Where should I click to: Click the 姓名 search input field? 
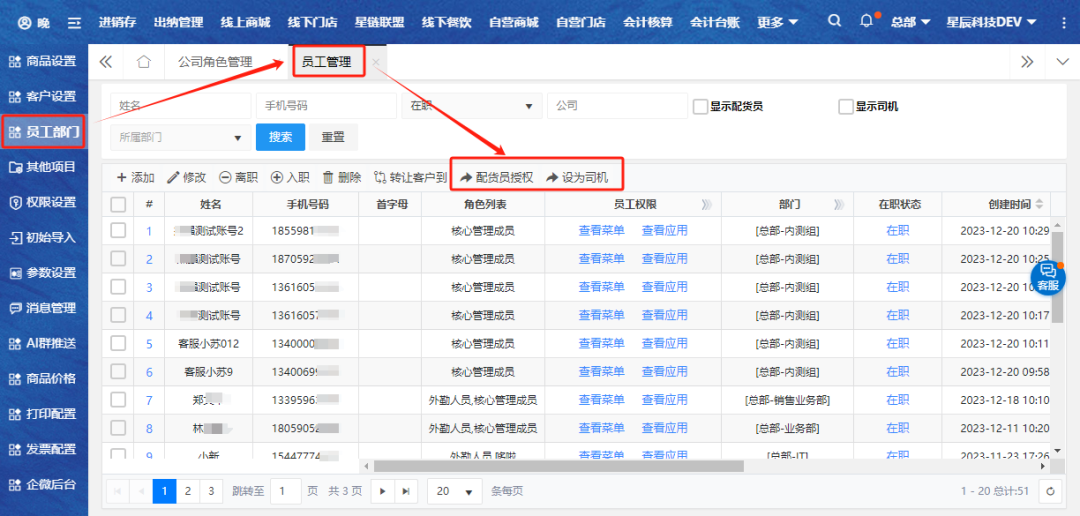(x=180, y=106)
